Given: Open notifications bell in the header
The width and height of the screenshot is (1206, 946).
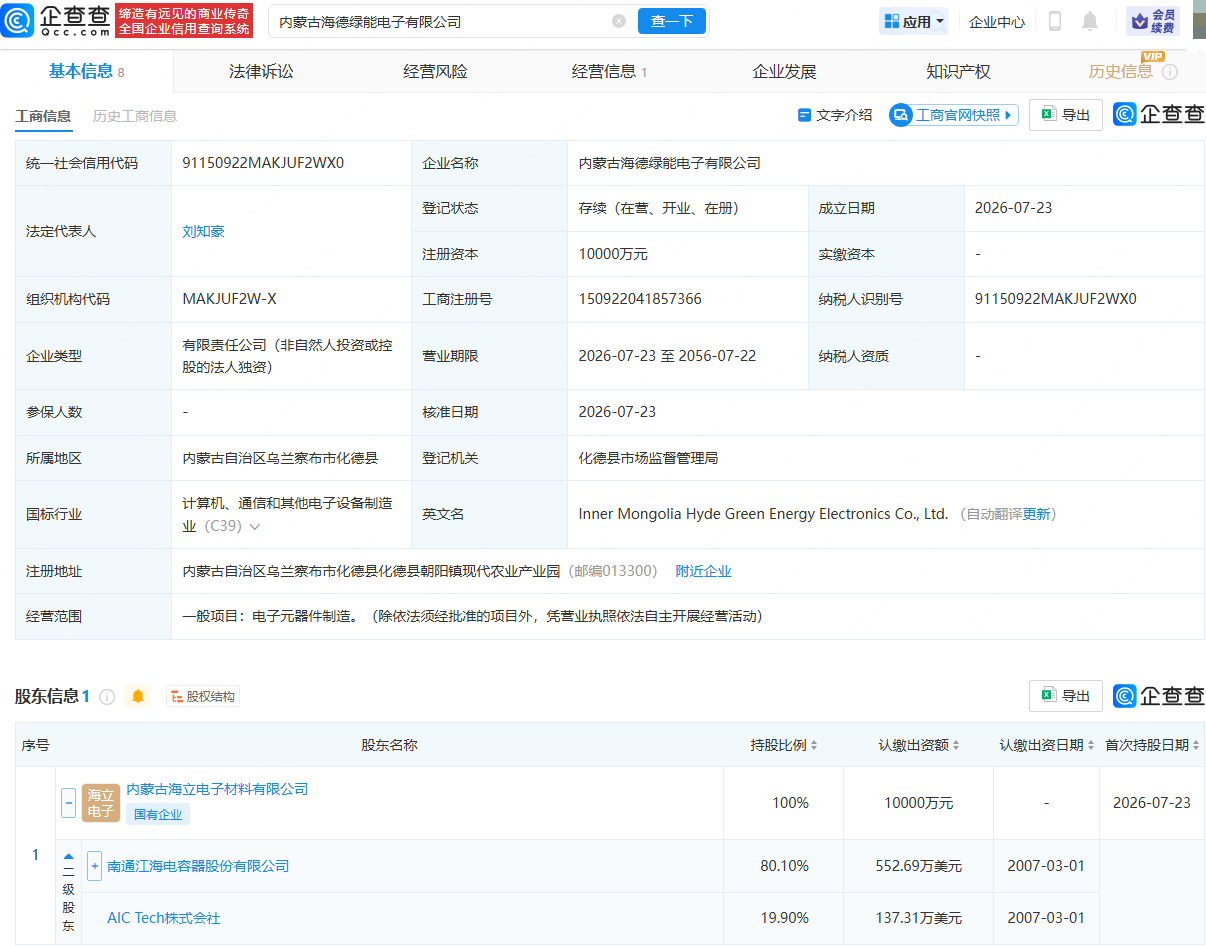Looking at the screenshot, I should 1090,21.
